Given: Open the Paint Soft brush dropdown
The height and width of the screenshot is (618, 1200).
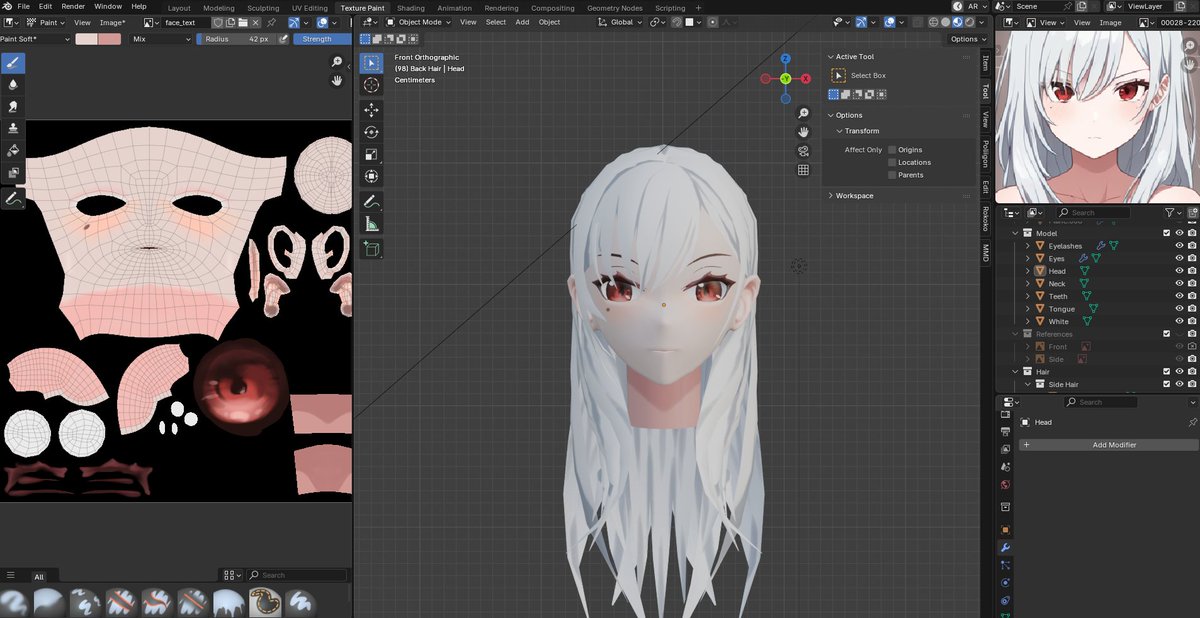Looking at the screenshot, I should click(36, 39).
